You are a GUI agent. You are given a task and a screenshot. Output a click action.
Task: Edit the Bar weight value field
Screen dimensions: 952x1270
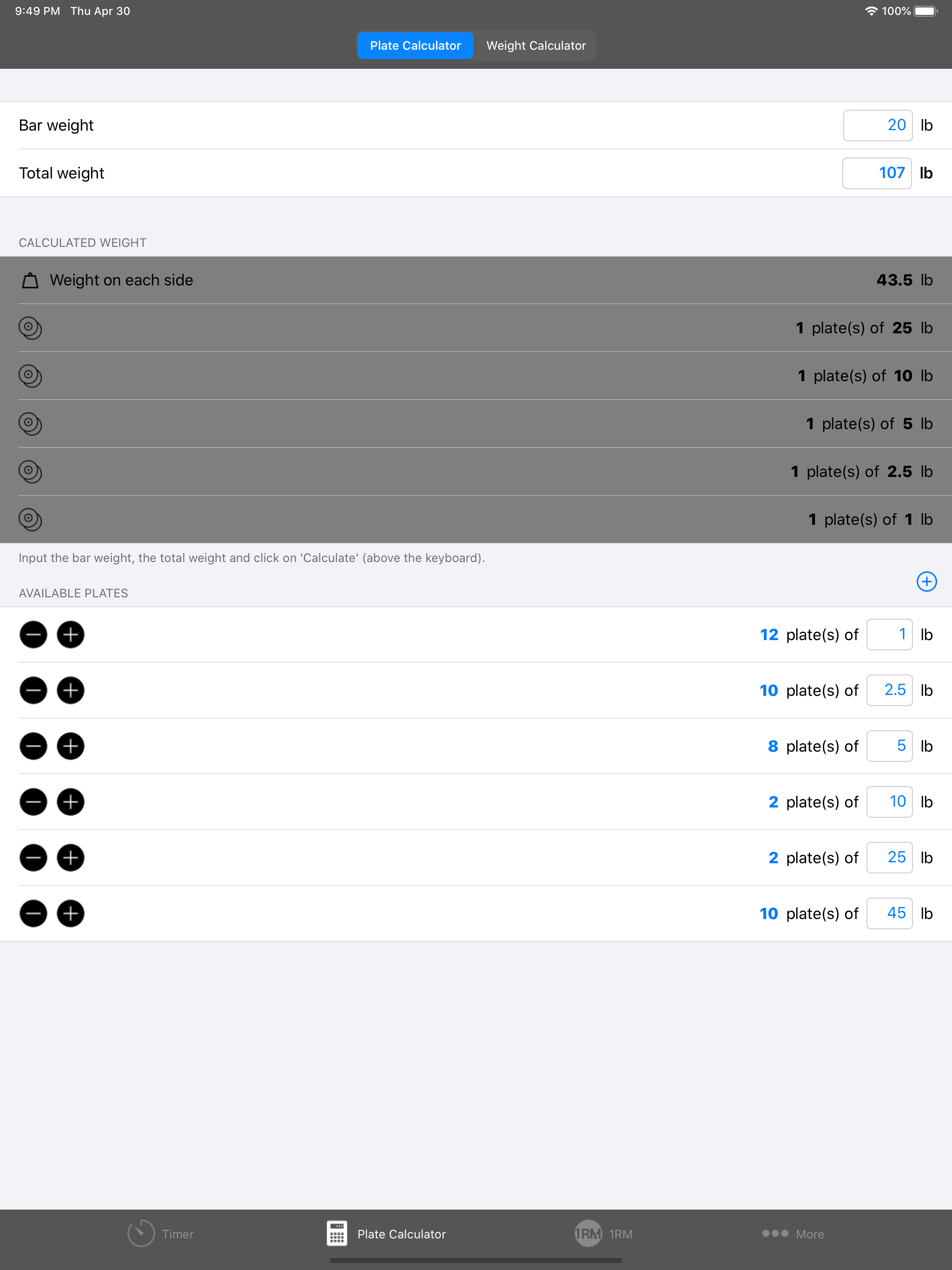(877, 125)
